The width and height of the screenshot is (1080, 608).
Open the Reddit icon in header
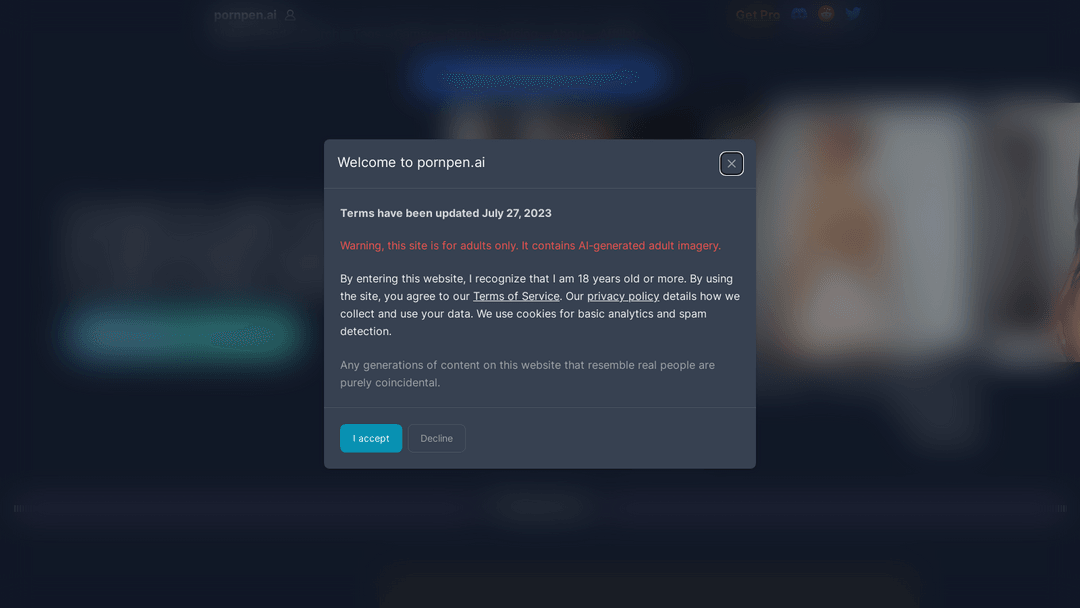point(826,14)
